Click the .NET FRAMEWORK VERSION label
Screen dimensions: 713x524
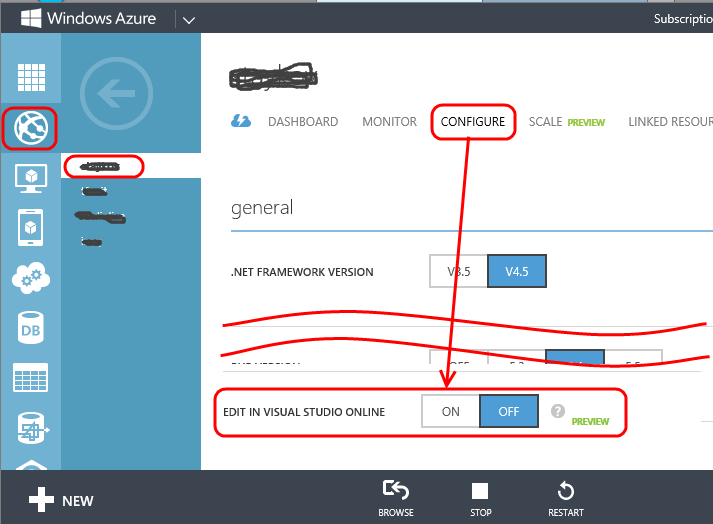coord(302,272)
